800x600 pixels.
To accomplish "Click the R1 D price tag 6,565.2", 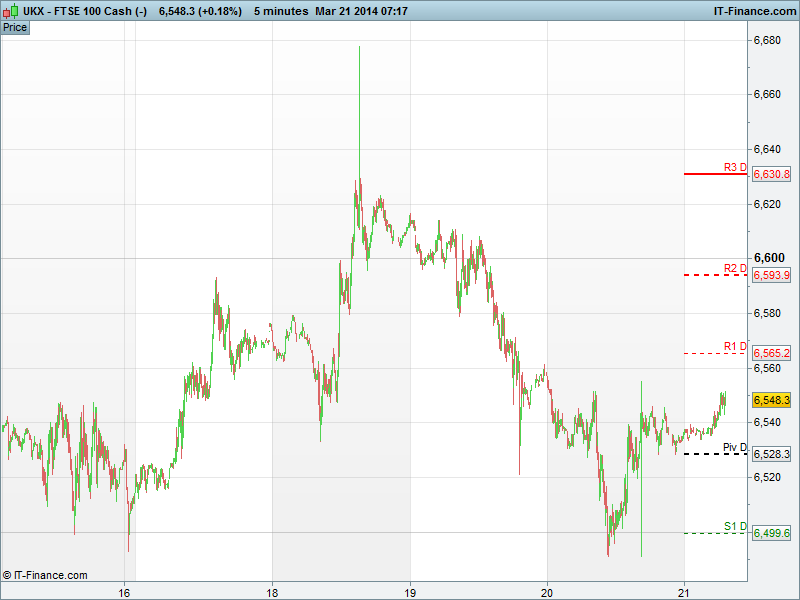I will click(771, 353).
